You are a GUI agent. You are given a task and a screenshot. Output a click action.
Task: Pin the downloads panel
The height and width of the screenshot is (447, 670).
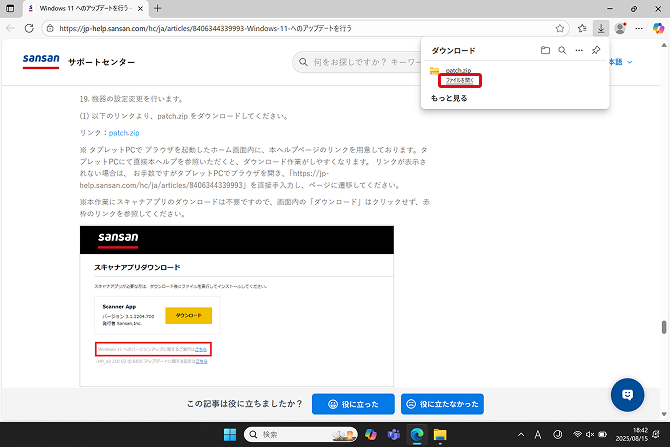tap(596, 50)
